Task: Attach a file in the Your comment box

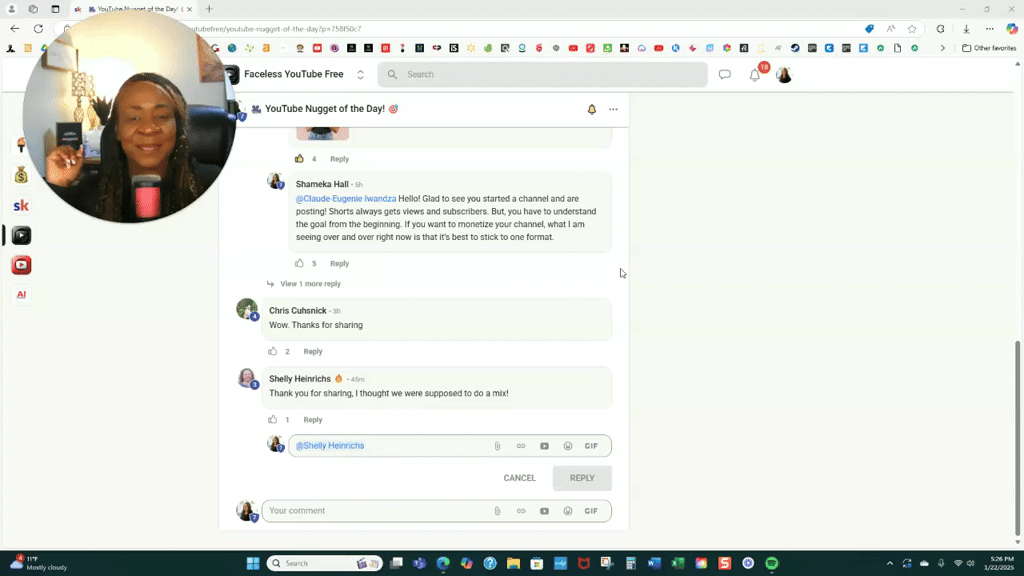Action: [497, 511]
